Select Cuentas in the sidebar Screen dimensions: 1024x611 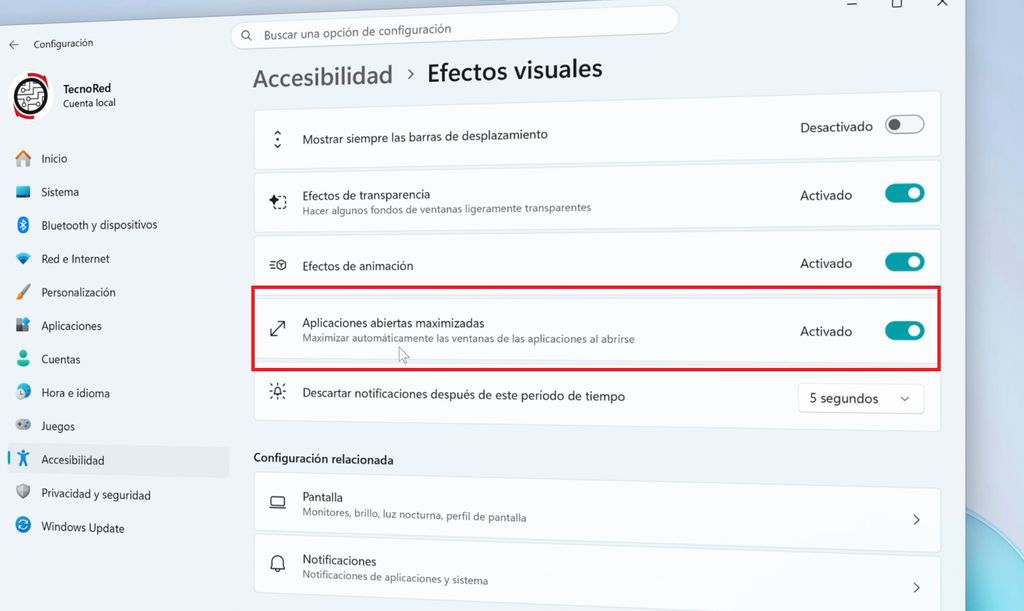pyautogui.click(x=61, y=359)
